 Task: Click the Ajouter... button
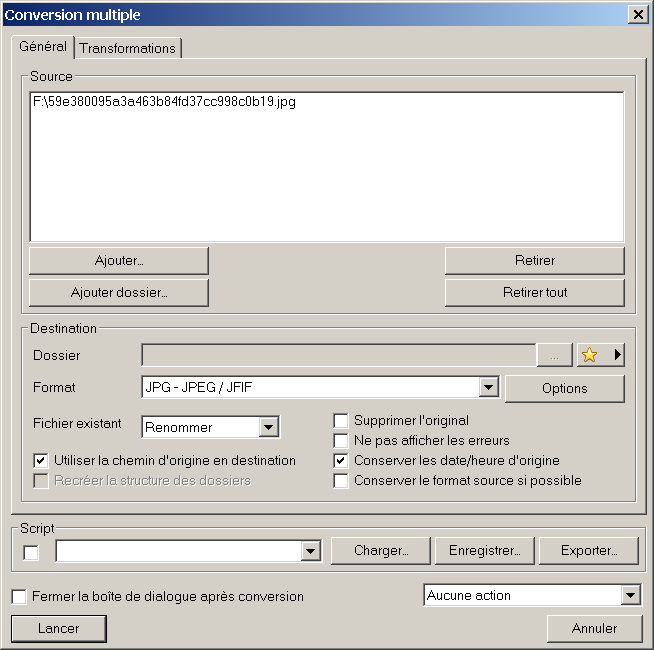coord(119,261)
